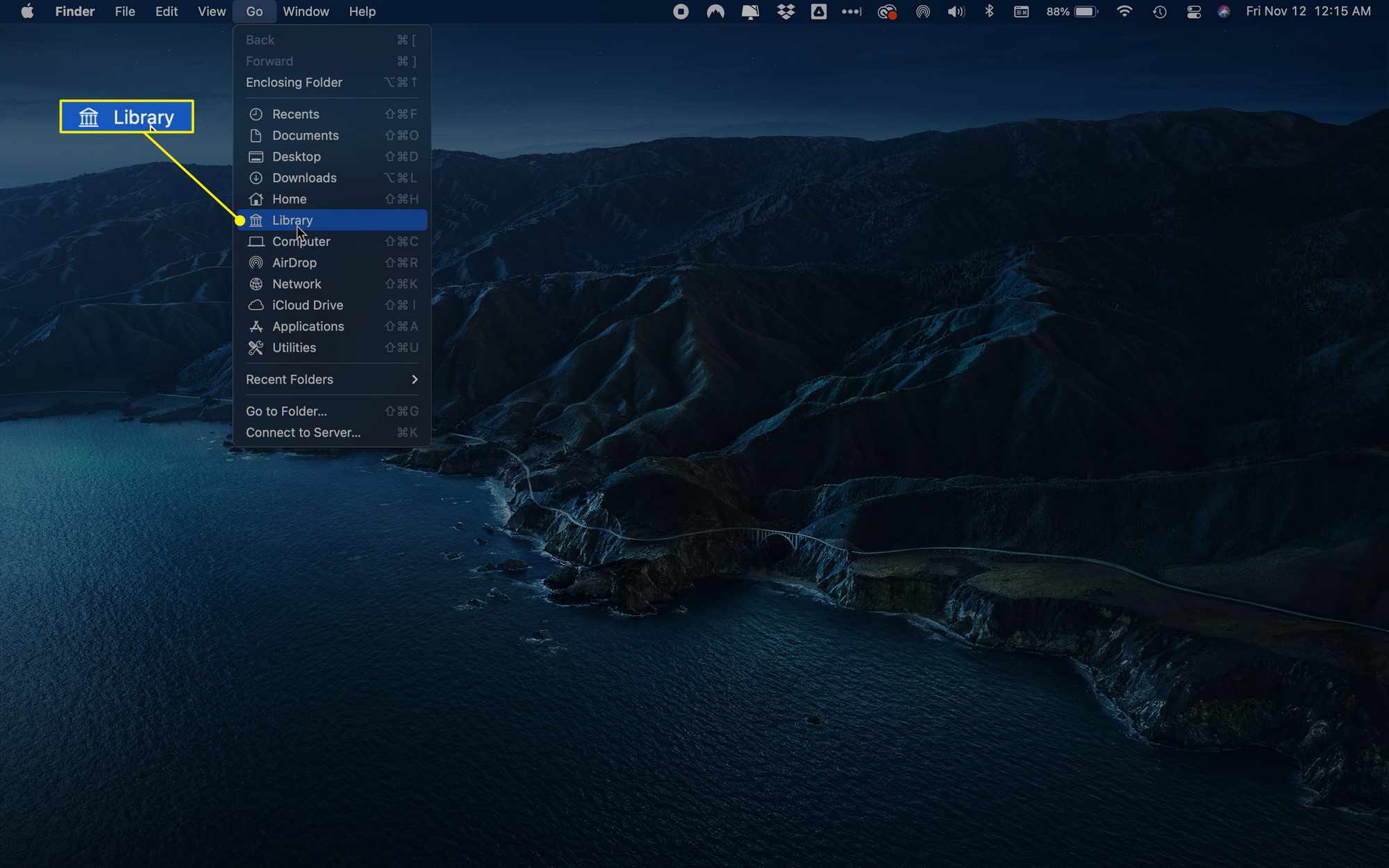
Task: Select AirDrop menu entry text
Action: tap(294, 262)
